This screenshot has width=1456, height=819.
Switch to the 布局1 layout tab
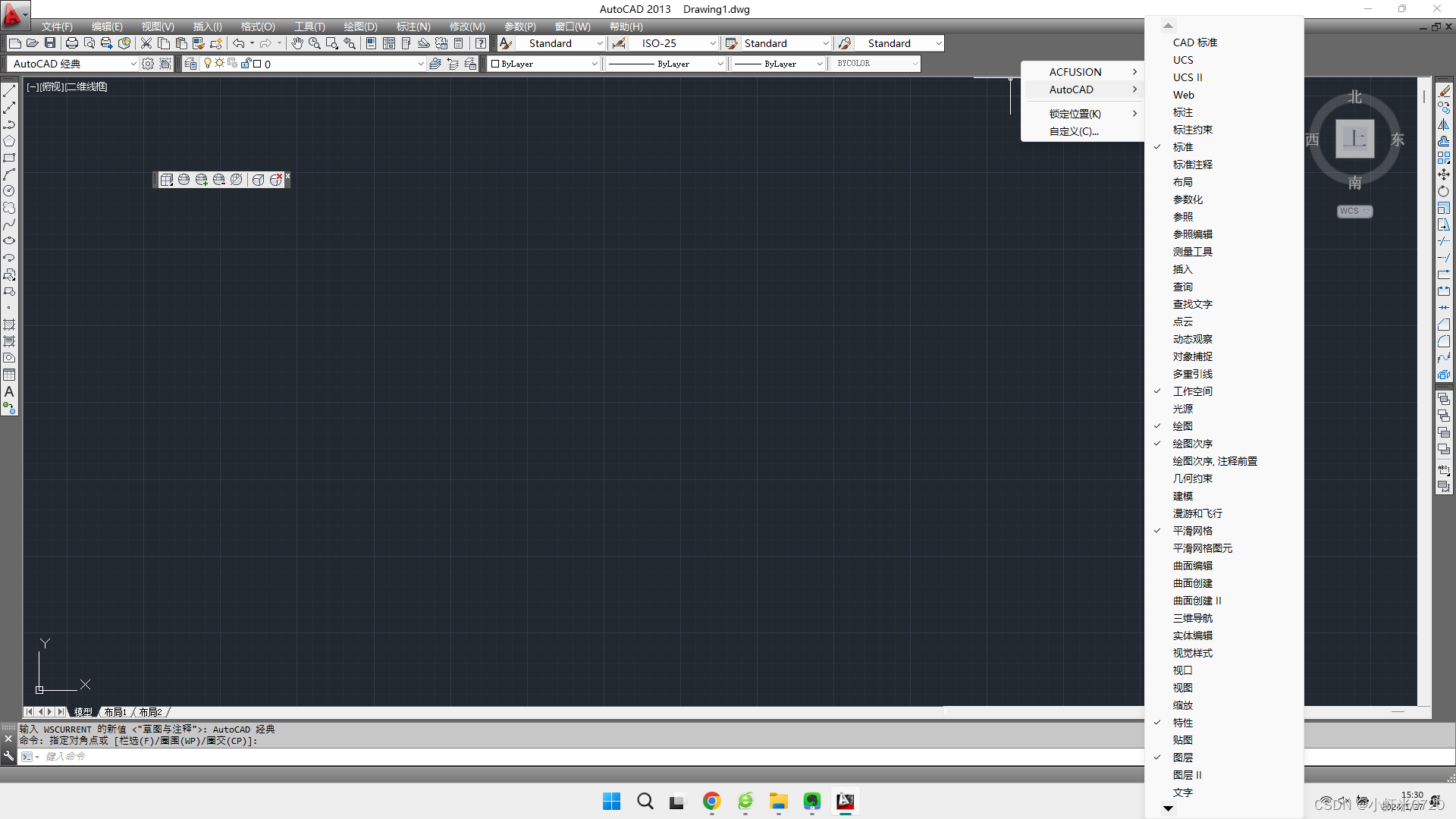[x=115, y=712]
